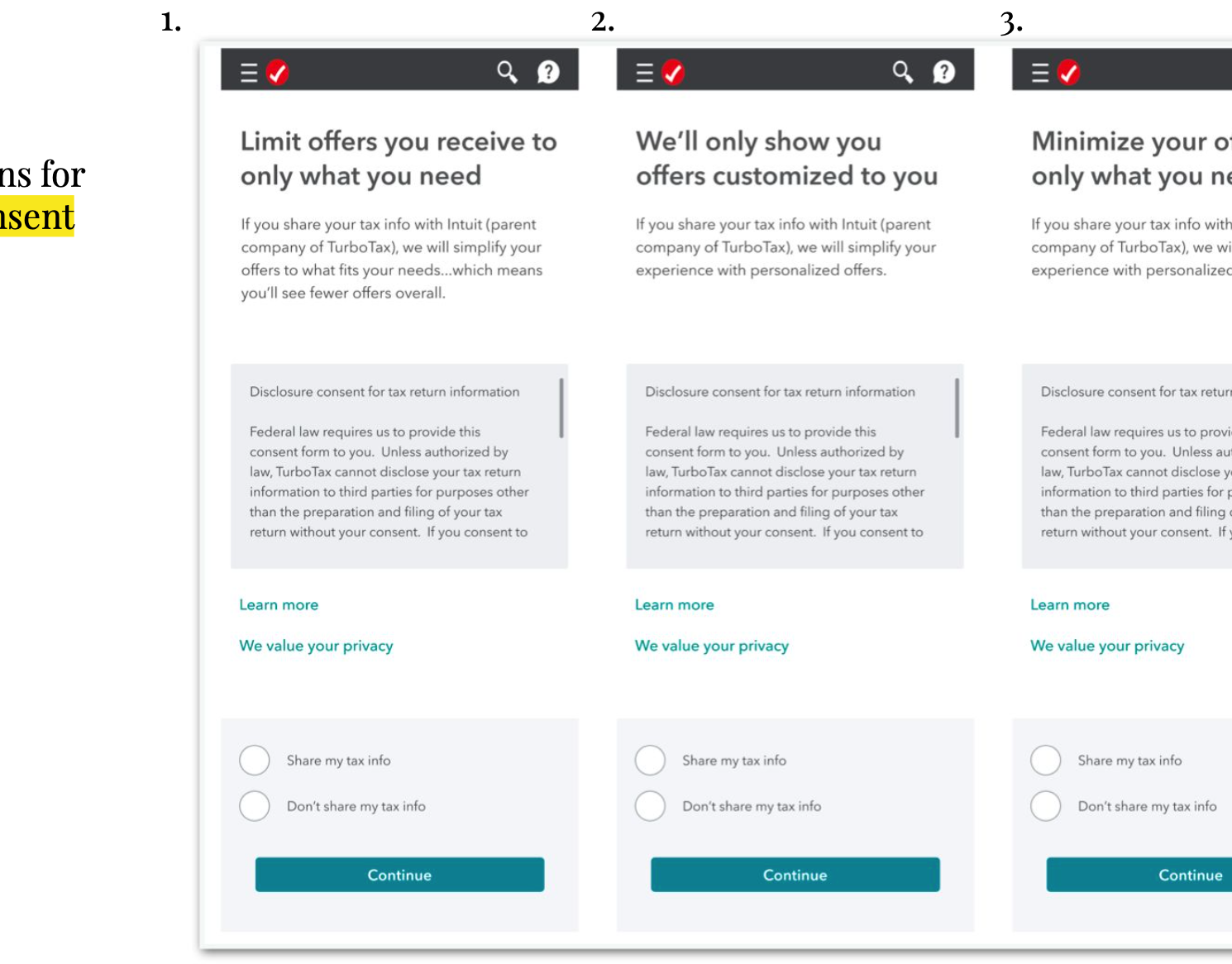Click TurboTax logo in third mockup
Image resolution: width=1232 pixels, height=964 pixels.
[x=1069, y=73]
